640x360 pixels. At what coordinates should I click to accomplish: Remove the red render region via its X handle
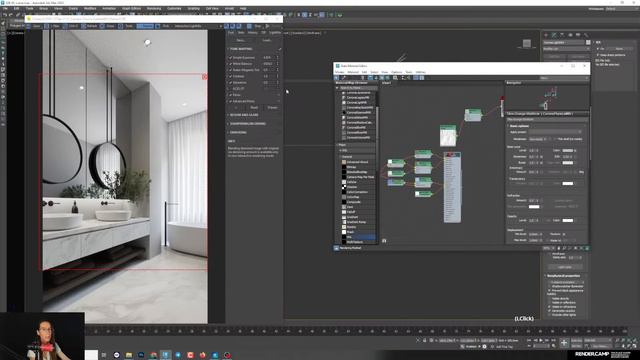click(x=204, y=77)
